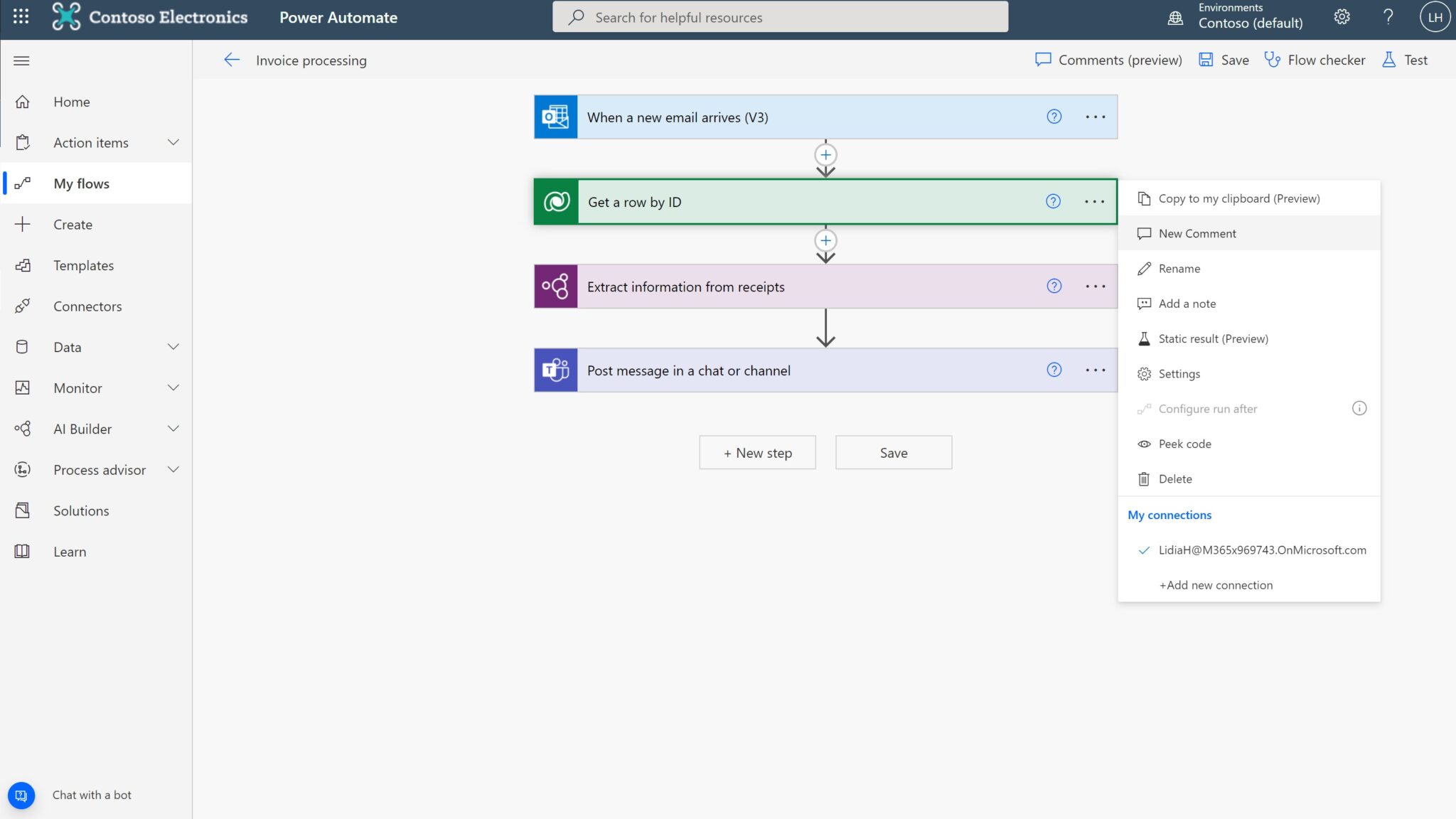
Task: Click the Add new connection link
Action: coord(1215,584)
